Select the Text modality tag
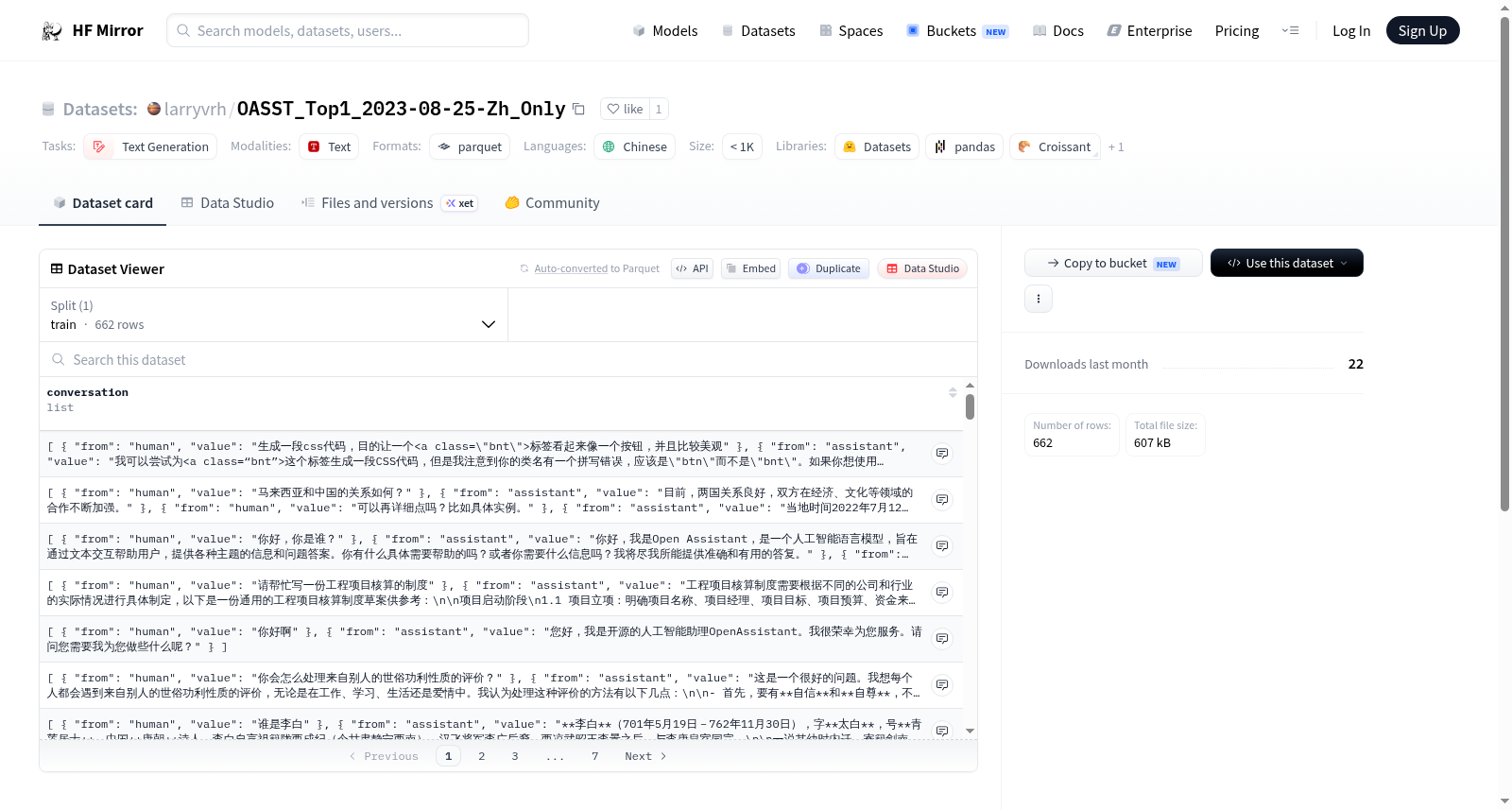Viewport: 1512px width, 810px height. point(329,146)
